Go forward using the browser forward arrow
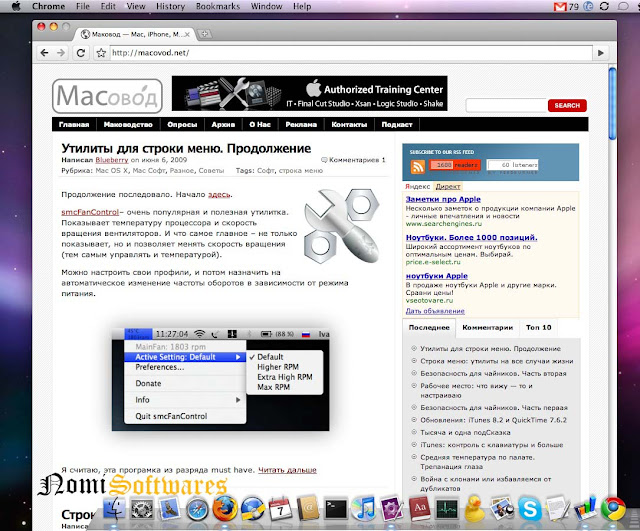 [61, 53]
